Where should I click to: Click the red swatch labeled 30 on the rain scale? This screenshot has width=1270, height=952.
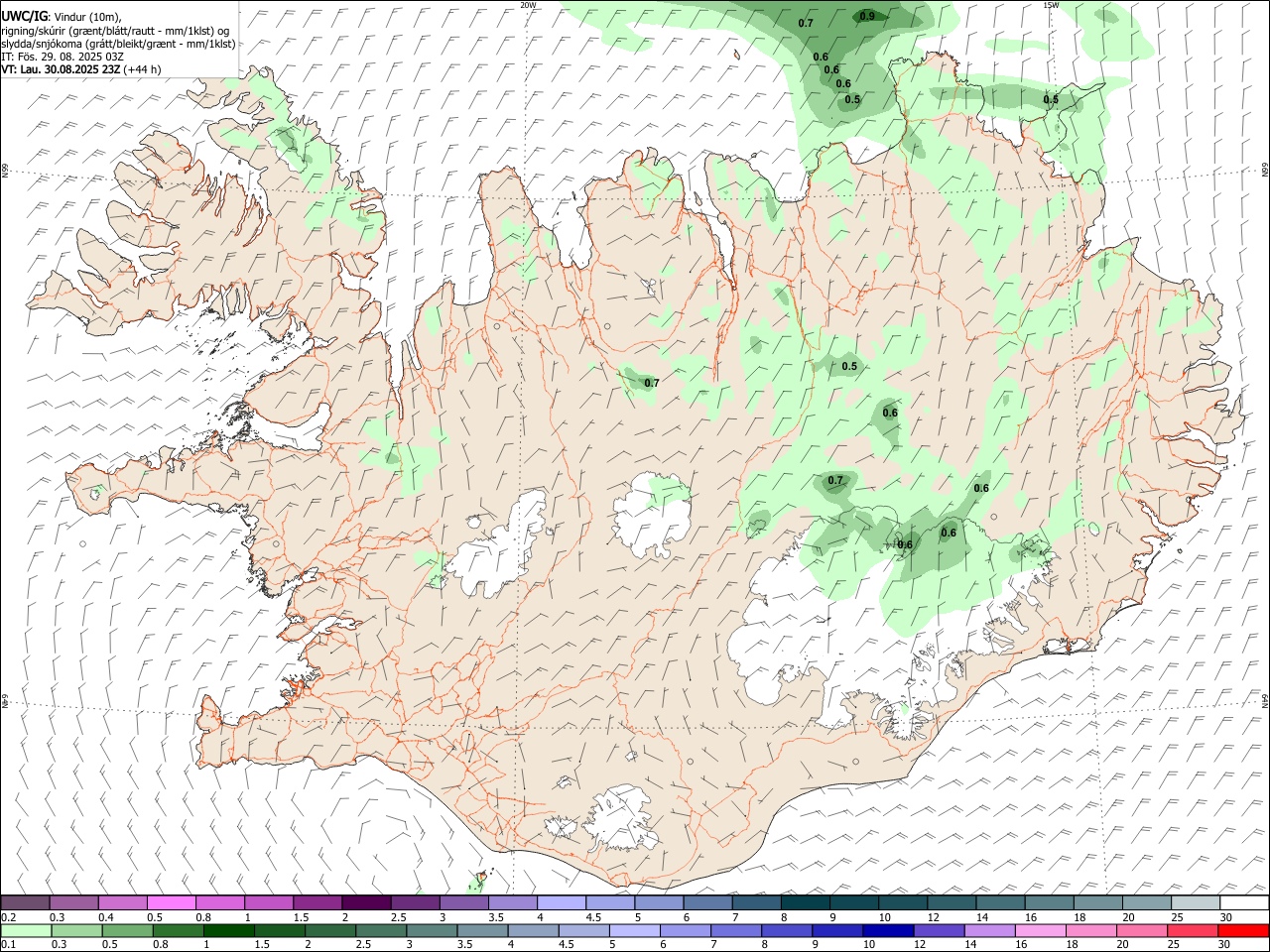[x=1243, y=930]
